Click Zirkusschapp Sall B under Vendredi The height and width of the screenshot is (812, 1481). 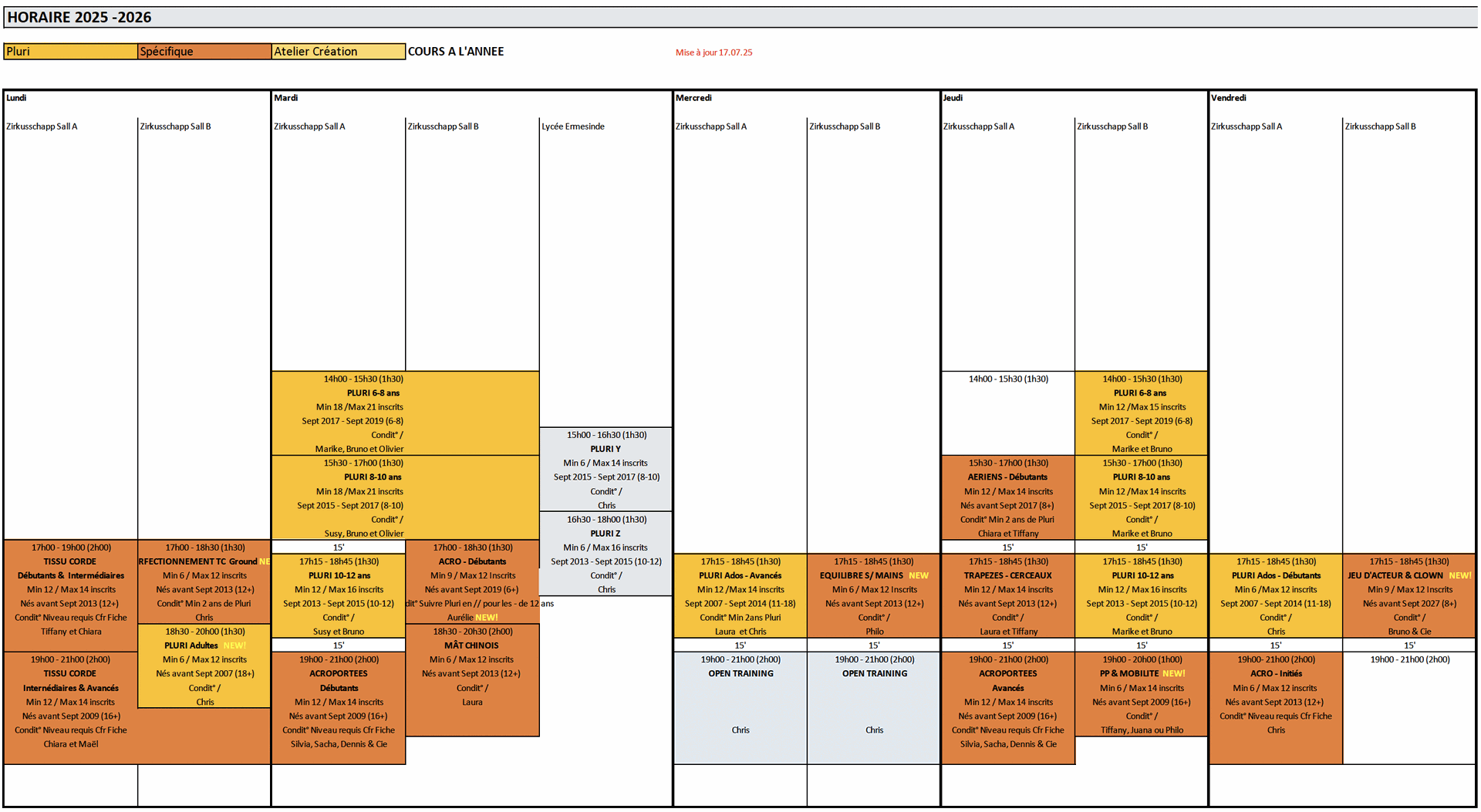click(x=1380, y=126)
